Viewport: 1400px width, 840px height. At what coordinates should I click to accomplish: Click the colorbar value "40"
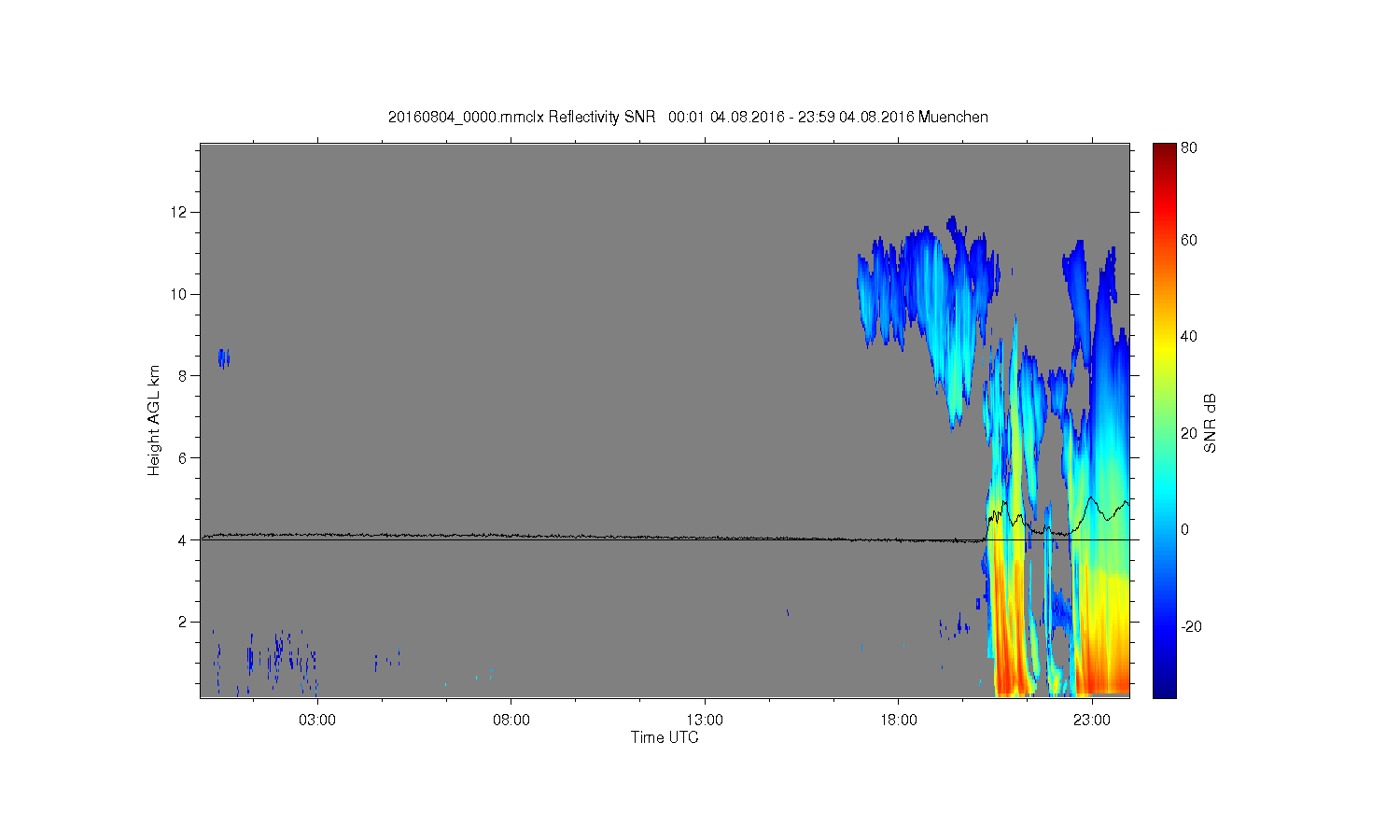[x=1189, y=336]
